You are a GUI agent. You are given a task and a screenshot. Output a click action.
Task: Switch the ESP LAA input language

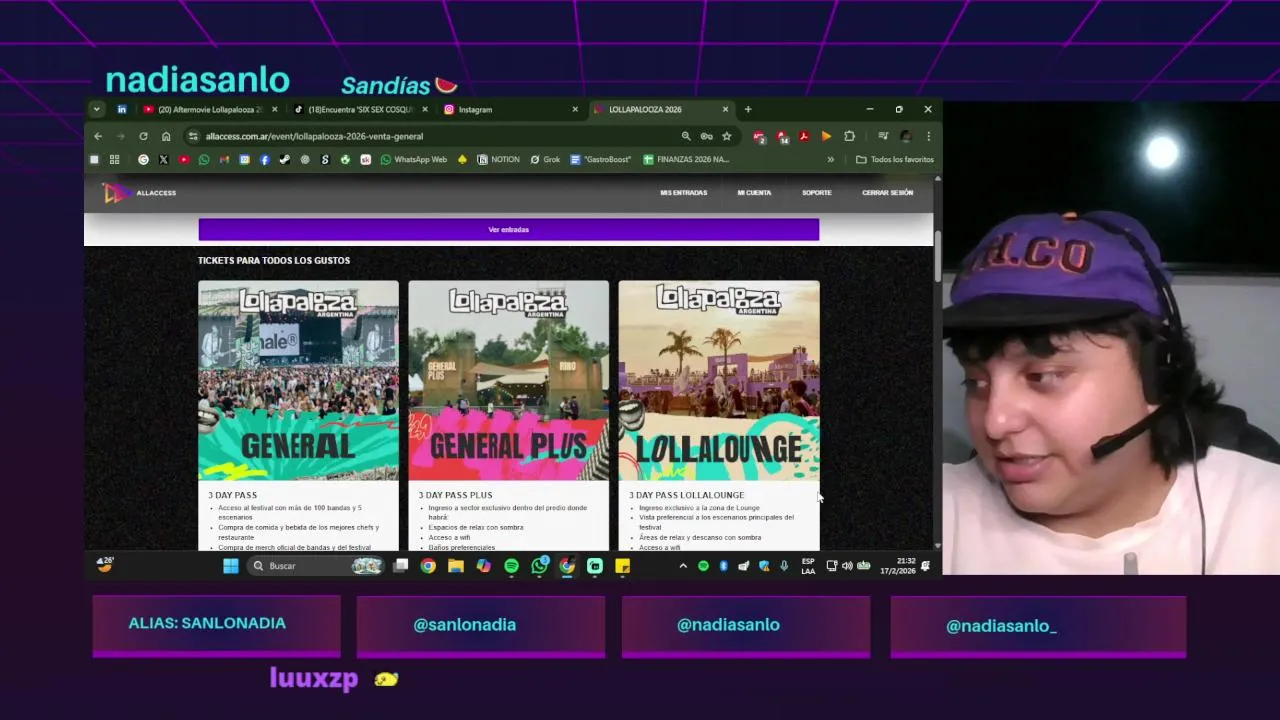click(808, 566)
